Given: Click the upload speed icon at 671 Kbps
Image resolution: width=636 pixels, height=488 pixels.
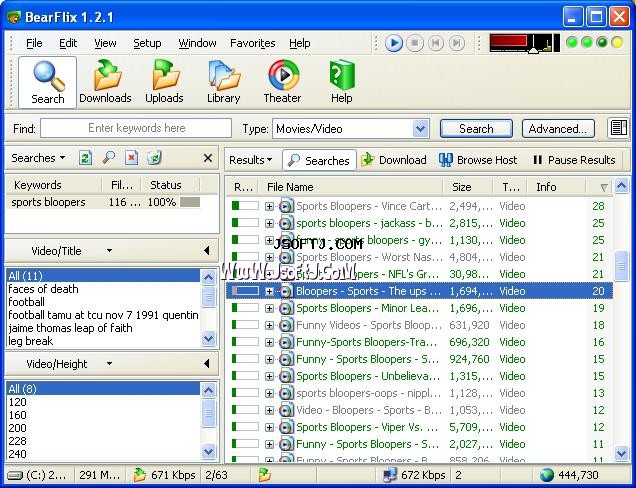Looking at the screenshot, I should [140, 475].
